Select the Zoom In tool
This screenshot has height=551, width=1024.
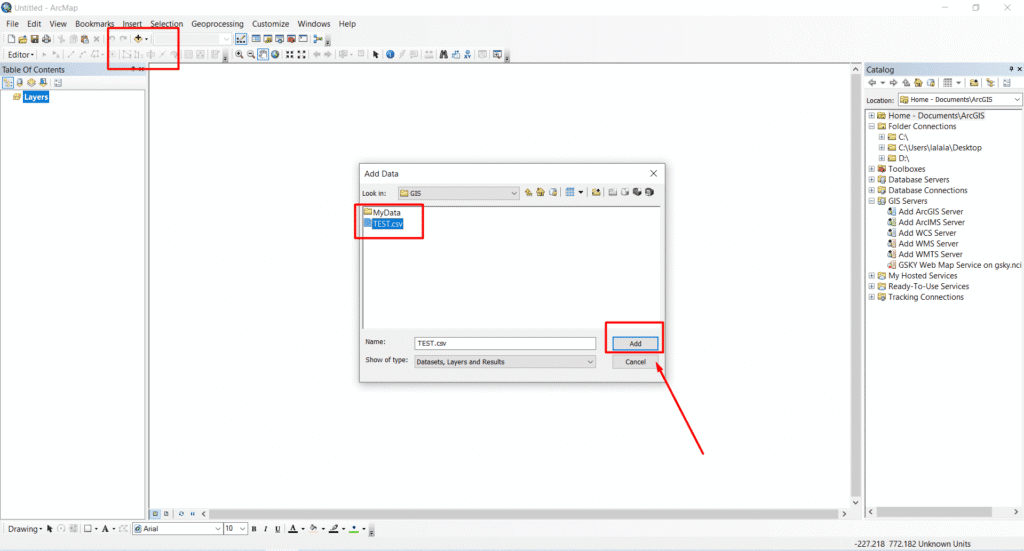239,55
